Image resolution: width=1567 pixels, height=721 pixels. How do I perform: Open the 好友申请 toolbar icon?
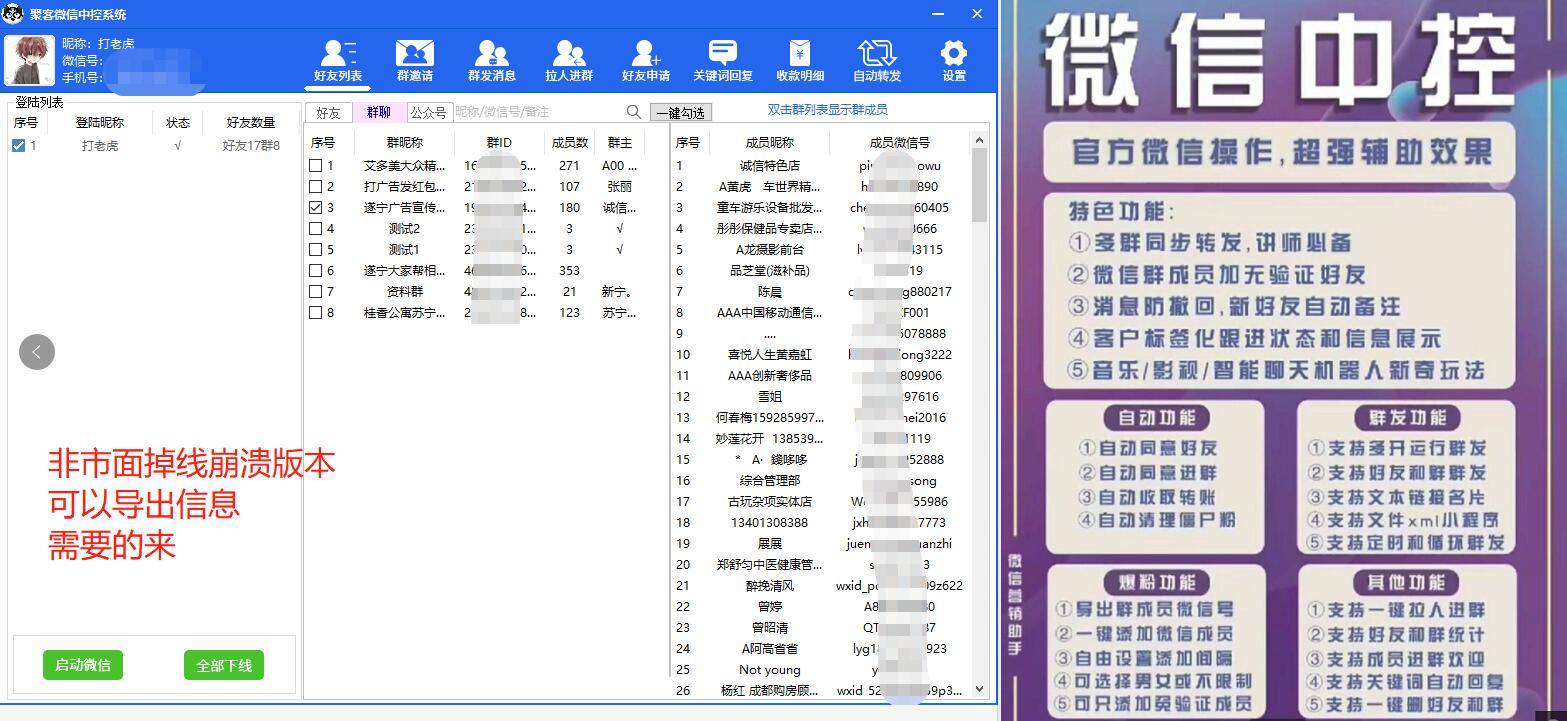[x=645, y=60]
